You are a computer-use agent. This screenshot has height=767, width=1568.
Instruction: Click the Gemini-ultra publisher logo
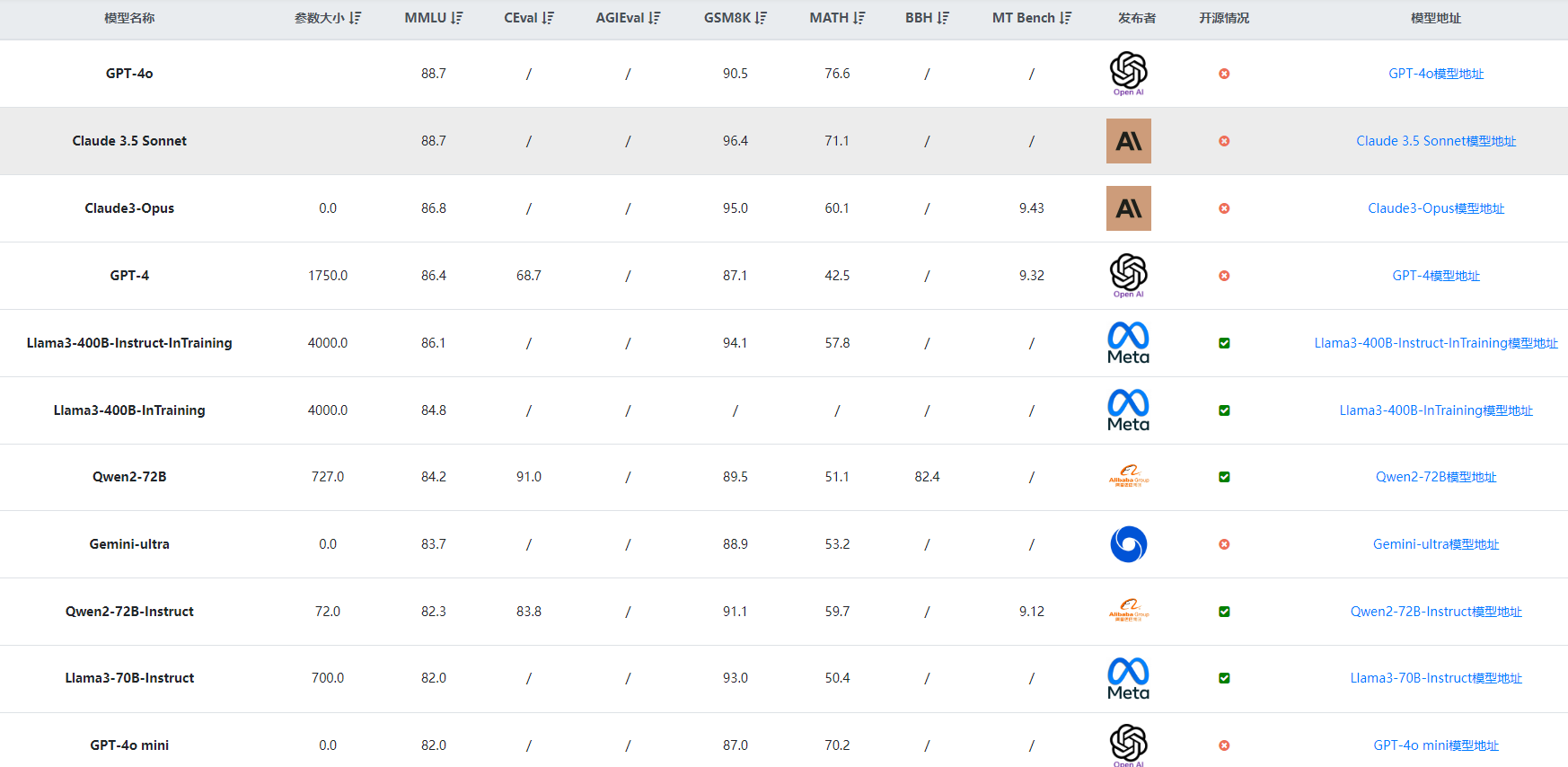tap(1128, 544)
